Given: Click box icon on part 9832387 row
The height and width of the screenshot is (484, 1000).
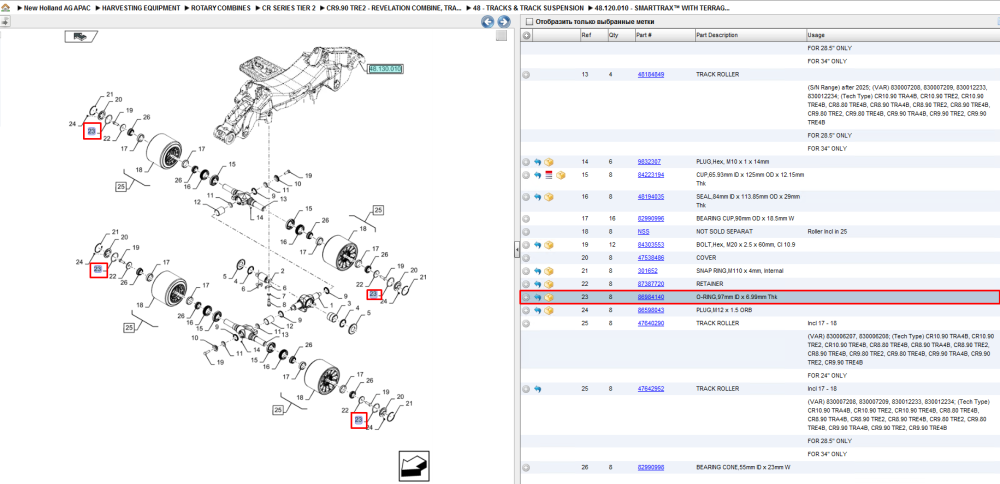Looking at the screenshot, I should 548,162.
